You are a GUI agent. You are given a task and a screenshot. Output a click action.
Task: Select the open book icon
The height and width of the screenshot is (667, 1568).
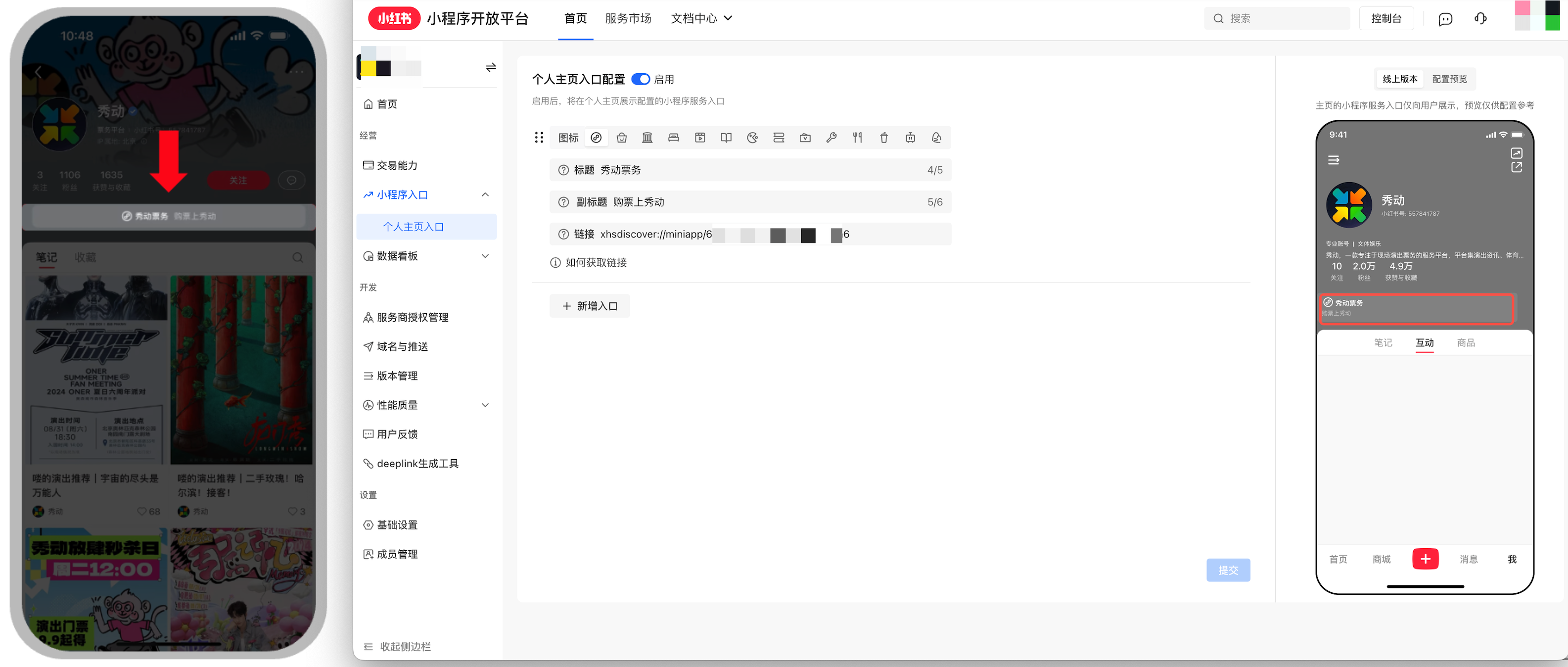726,138
